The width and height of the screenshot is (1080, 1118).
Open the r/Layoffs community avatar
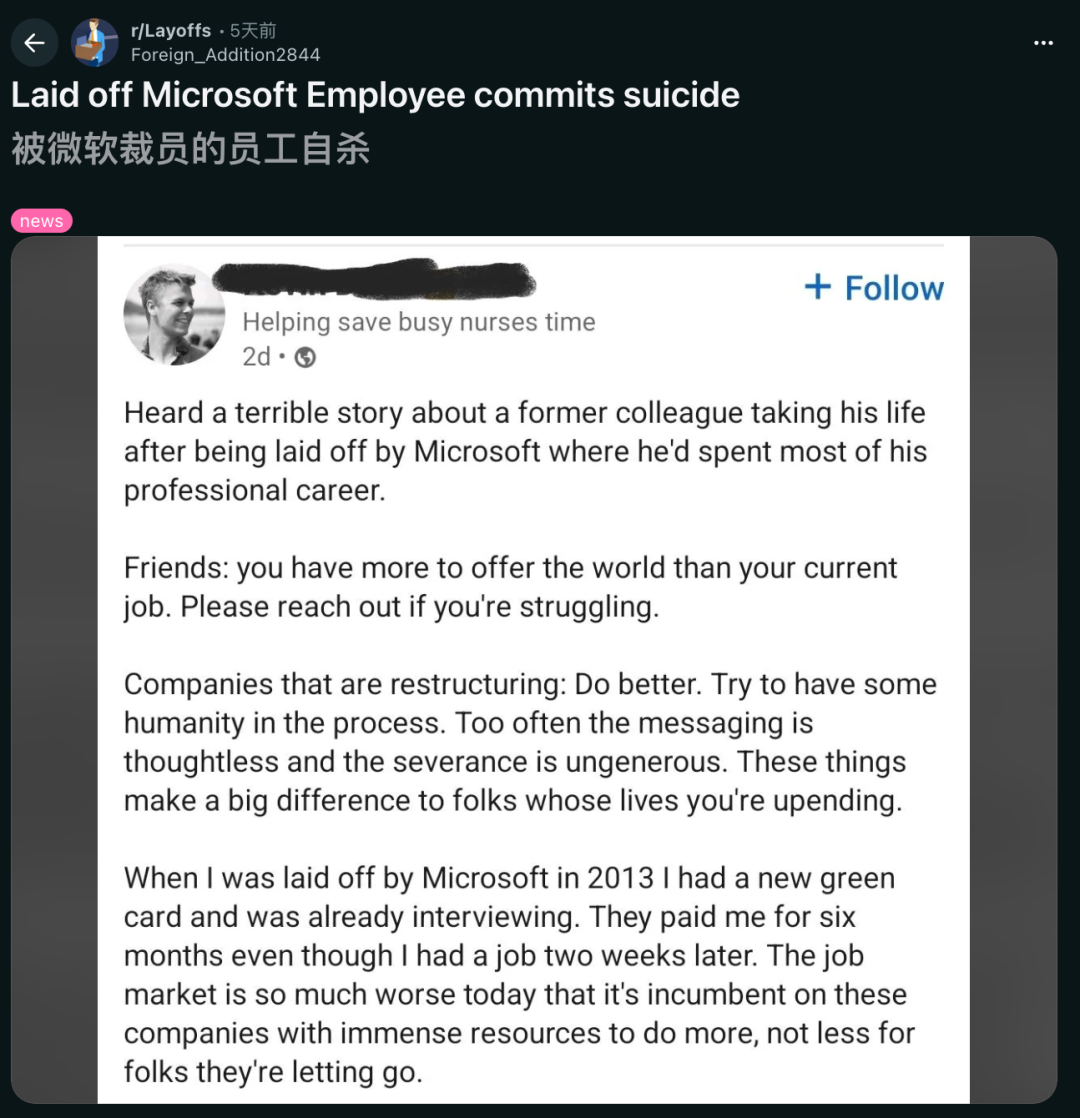coord(95,42)
